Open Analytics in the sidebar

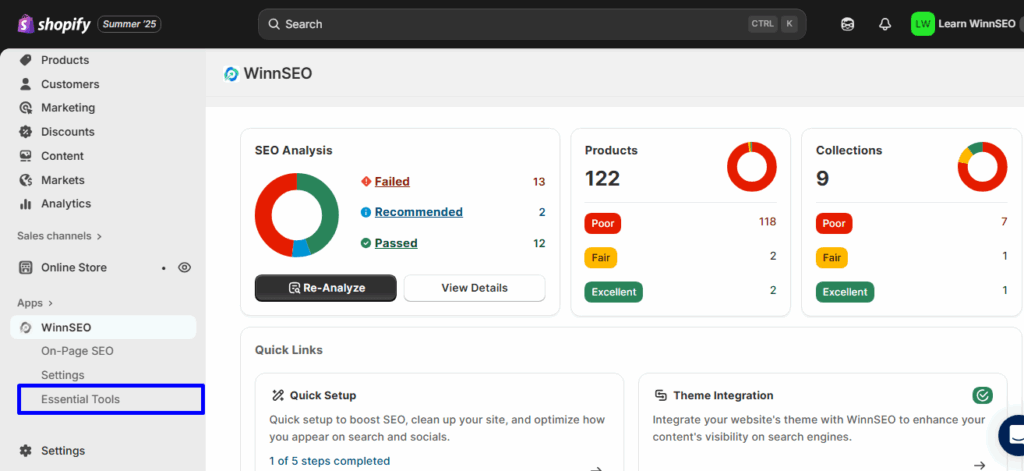(66, 204)
